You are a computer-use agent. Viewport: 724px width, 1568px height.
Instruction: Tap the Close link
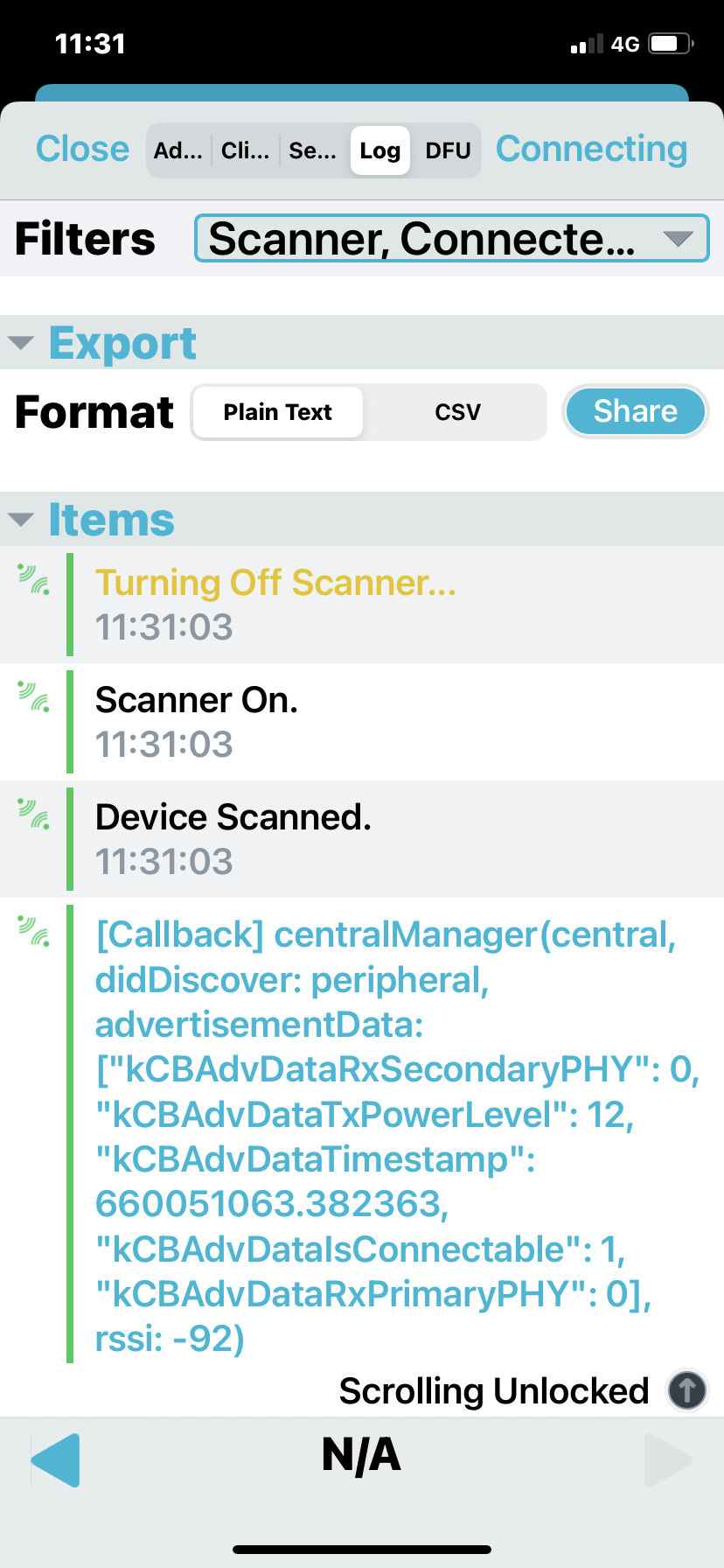pos(82,149)
